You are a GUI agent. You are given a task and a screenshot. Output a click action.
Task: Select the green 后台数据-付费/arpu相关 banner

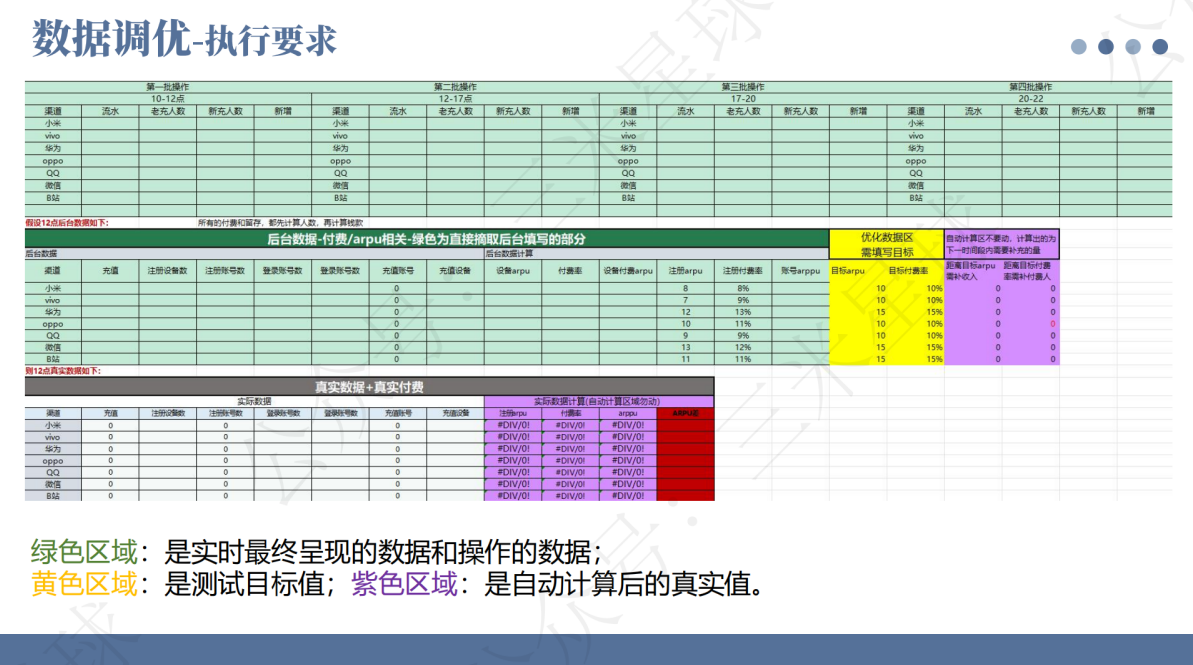coord(426,239)
